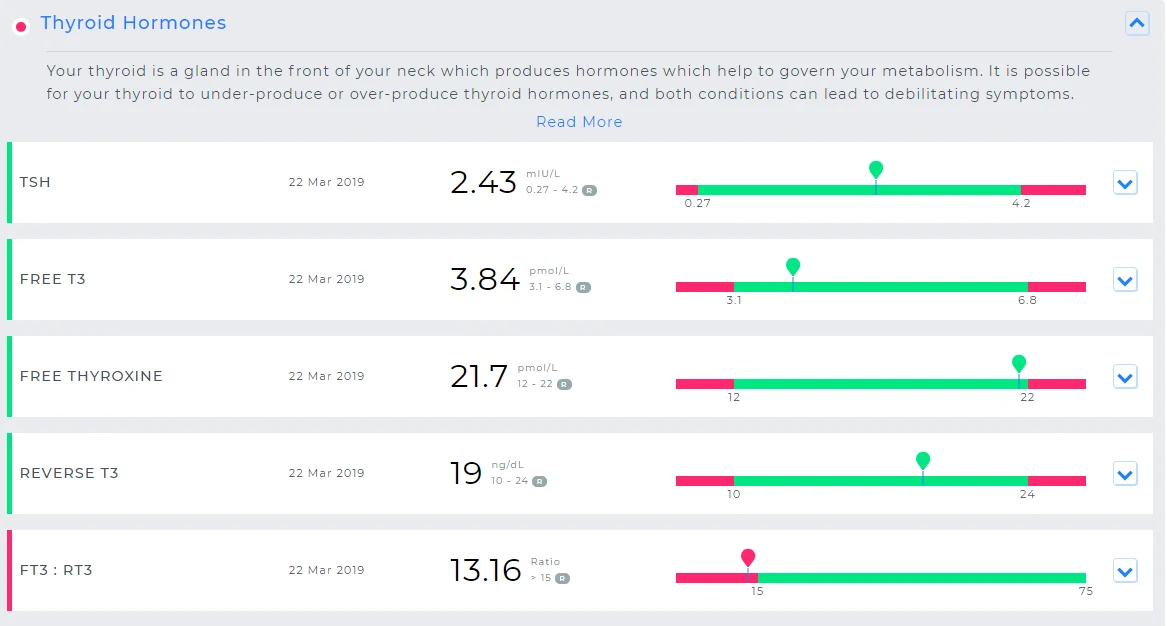Screen dimensions: 1167x626
Task: Collapse the Thyroid Hormones section
Action: point(1137,23)
